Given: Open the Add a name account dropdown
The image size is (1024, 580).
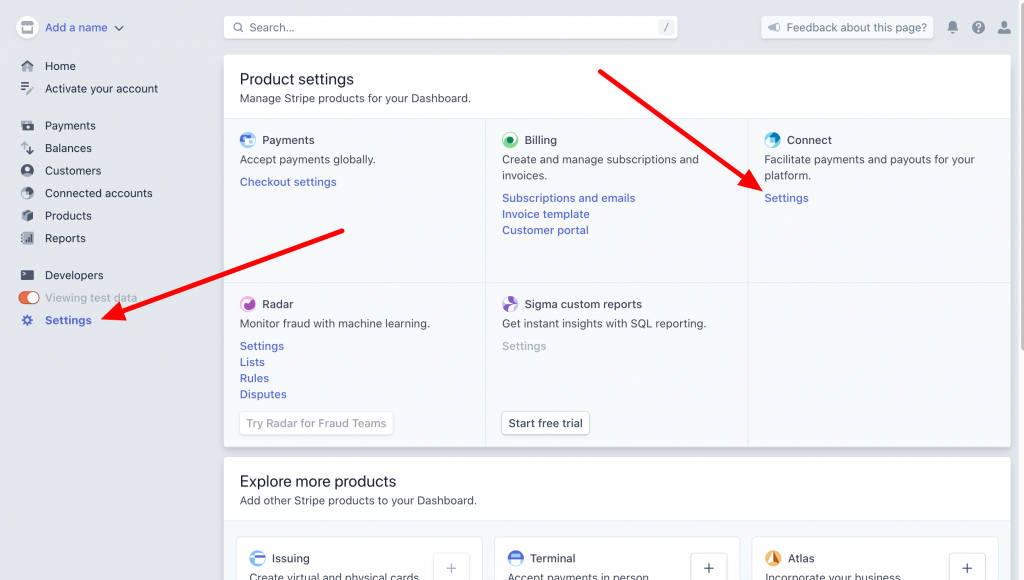Looking at the screenshot, I should (84, 27).
